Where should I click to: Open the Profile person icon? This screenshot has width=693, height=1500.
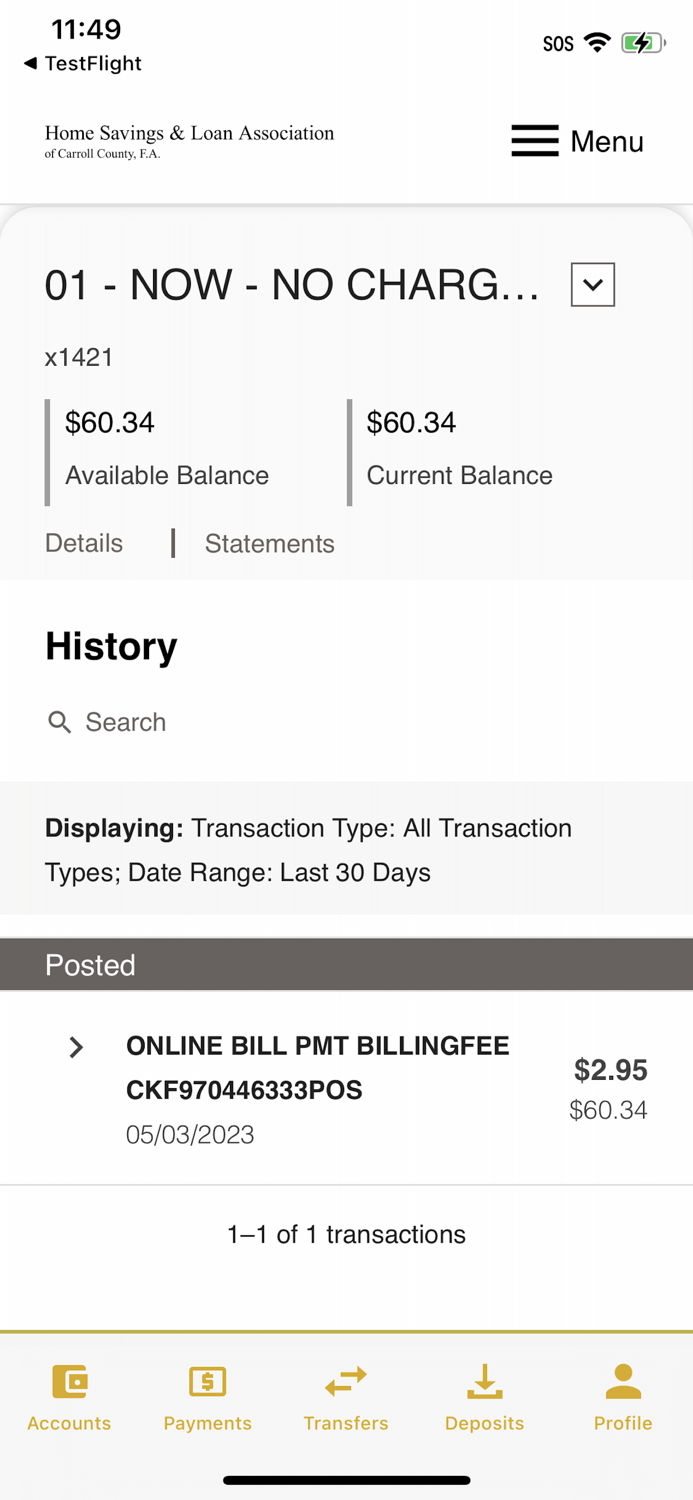tap(623, 1381)
